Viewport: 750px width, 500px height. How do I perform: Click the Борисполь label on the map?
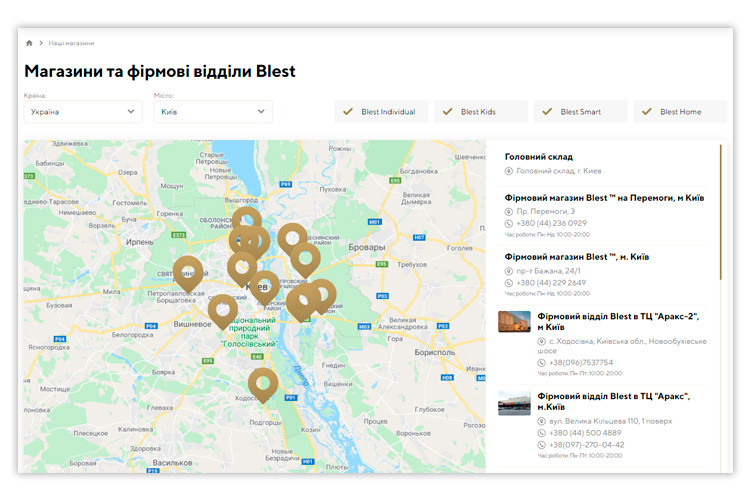tap(435, 352)
